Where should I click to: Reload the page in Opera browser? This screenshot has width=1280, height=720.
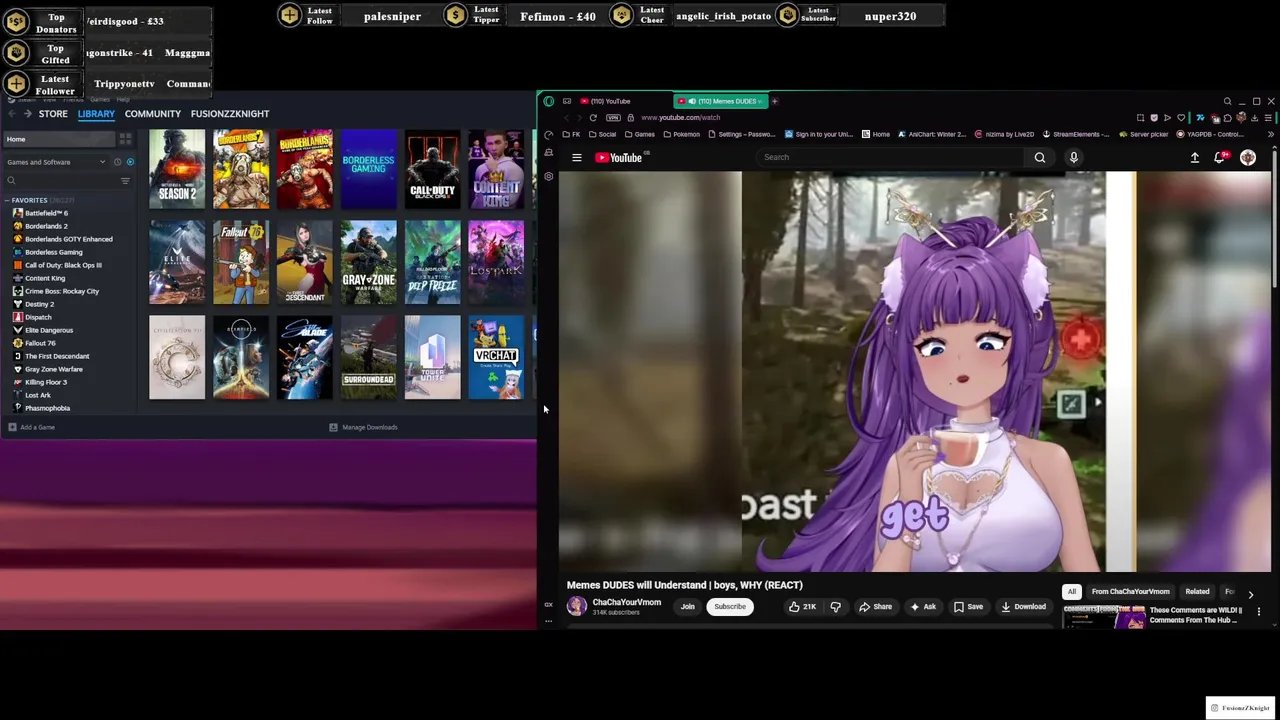tap(593, 118)
